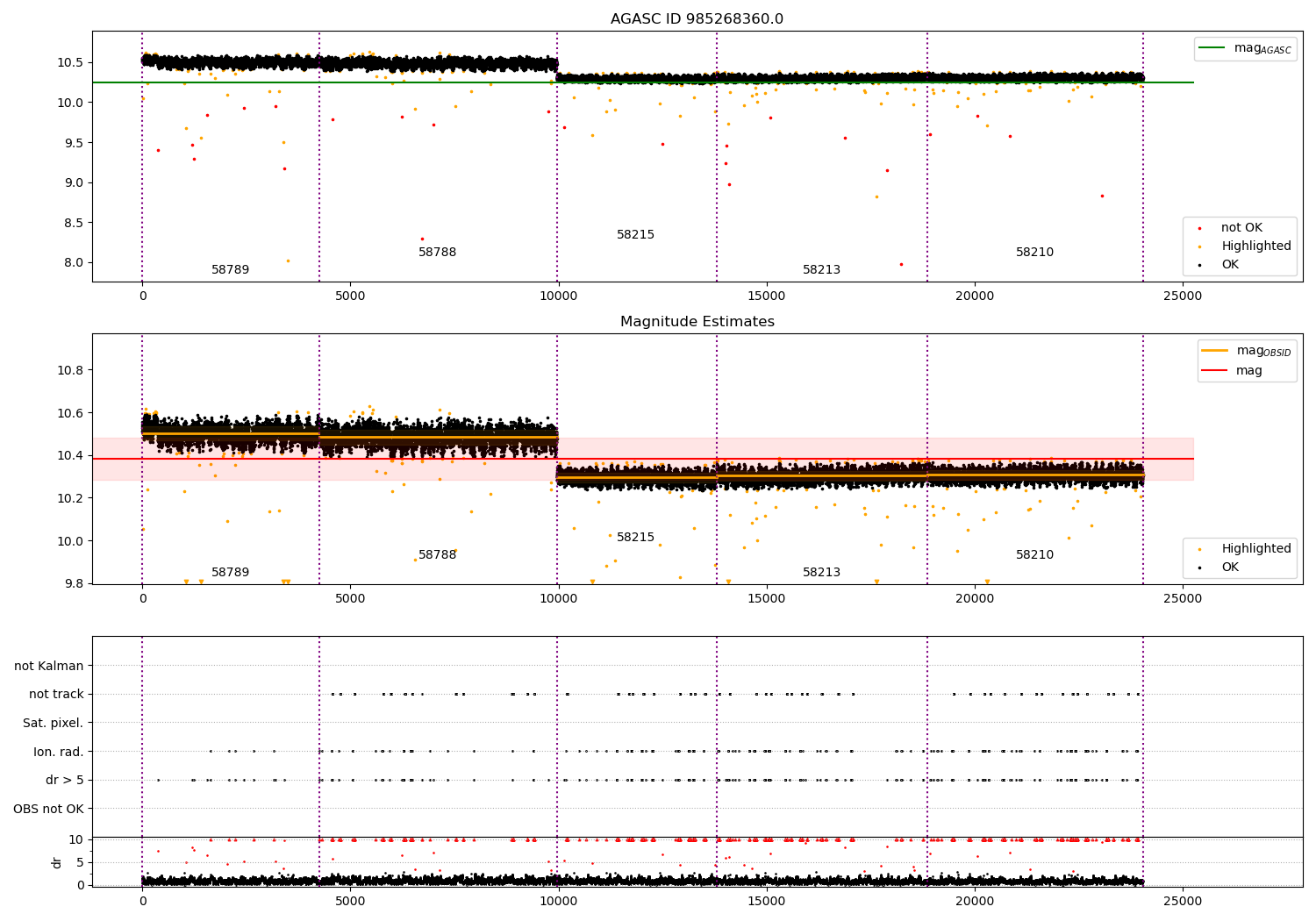The height and width of the screenshot is (921, 1316).
Task: Click x-tick 25000 under the top plot
Action: [1182, 296]
